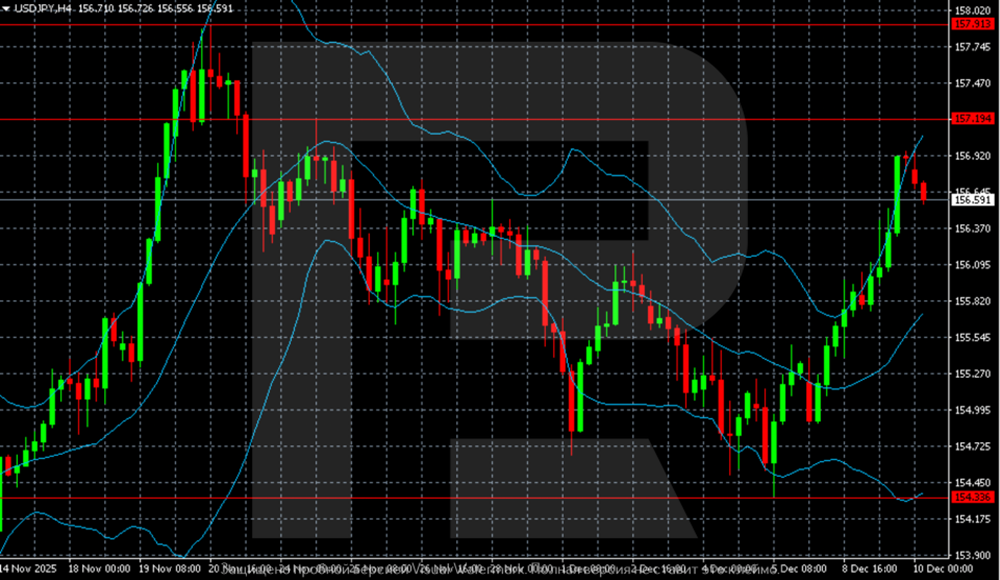Select the 8 Dec 16:00 time label

pyautogui.click(x=870, y=569)
